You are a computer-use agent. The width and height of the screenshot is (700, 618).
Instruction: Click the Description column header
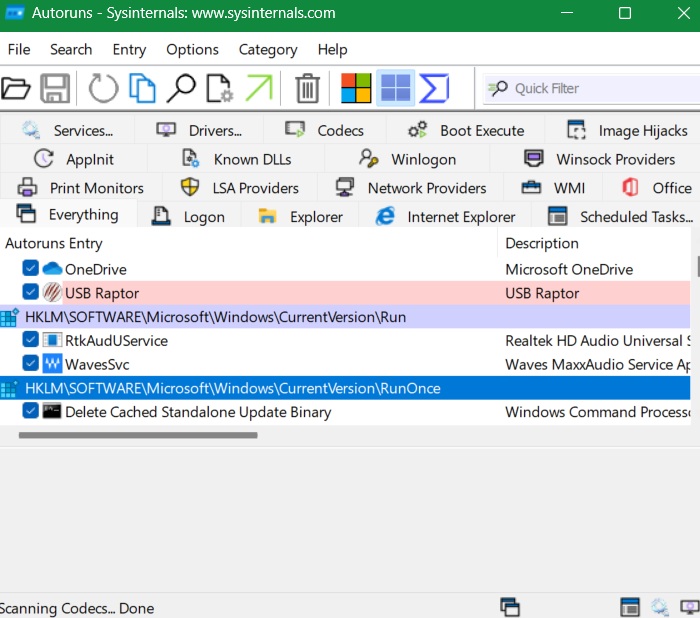pos(594,243)
